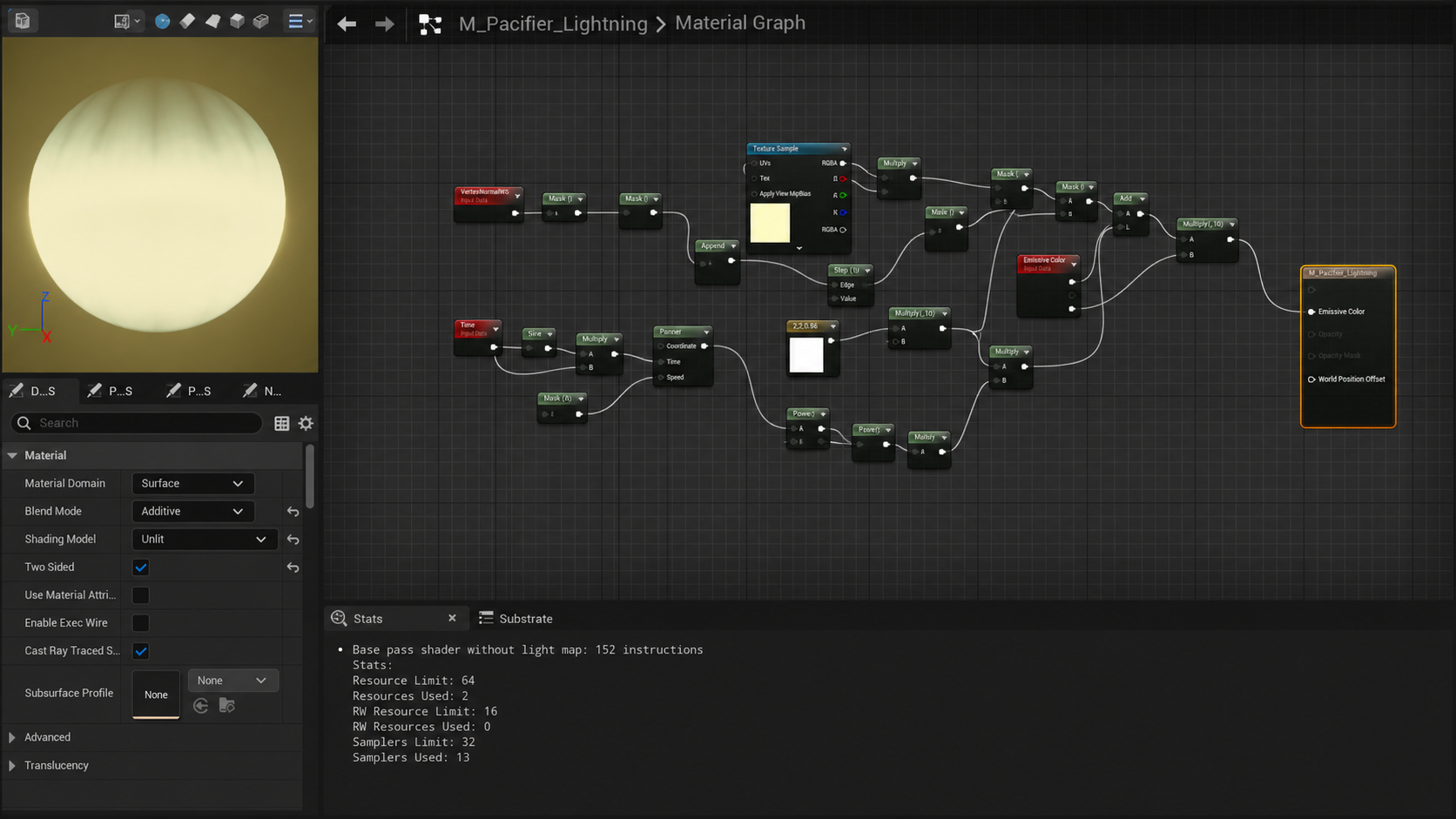Select the cylinder preview mesh
The width and height of the screenshot is (1456, 819).
(187, 21)
